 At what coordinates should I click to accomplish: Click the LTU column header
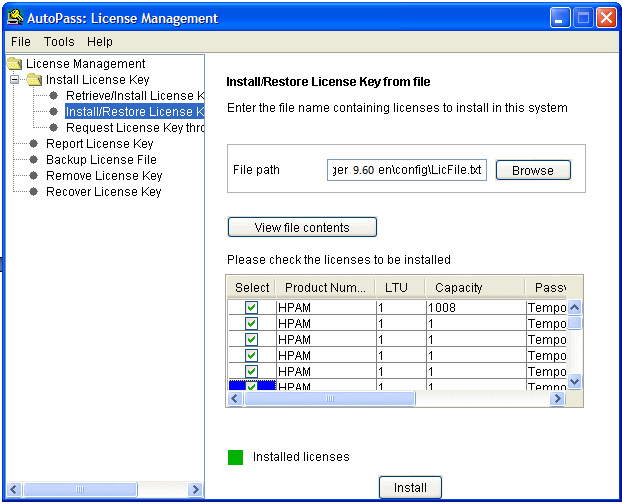click(400, 287)
